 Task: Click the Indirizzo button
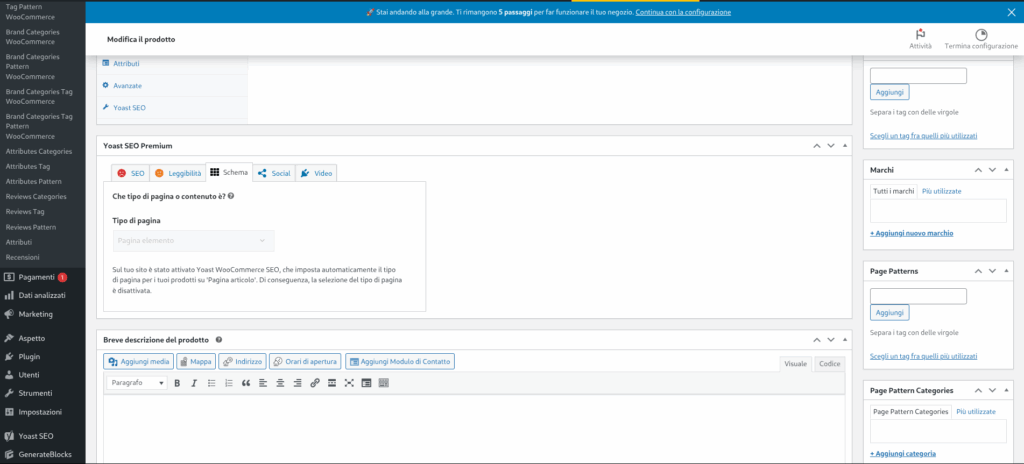(x=243, y=361)
